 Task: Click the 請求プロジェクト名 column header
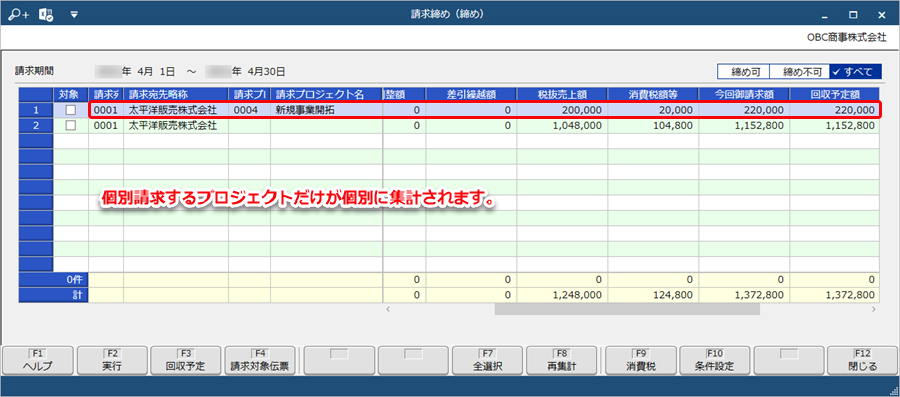coord(327,95)
